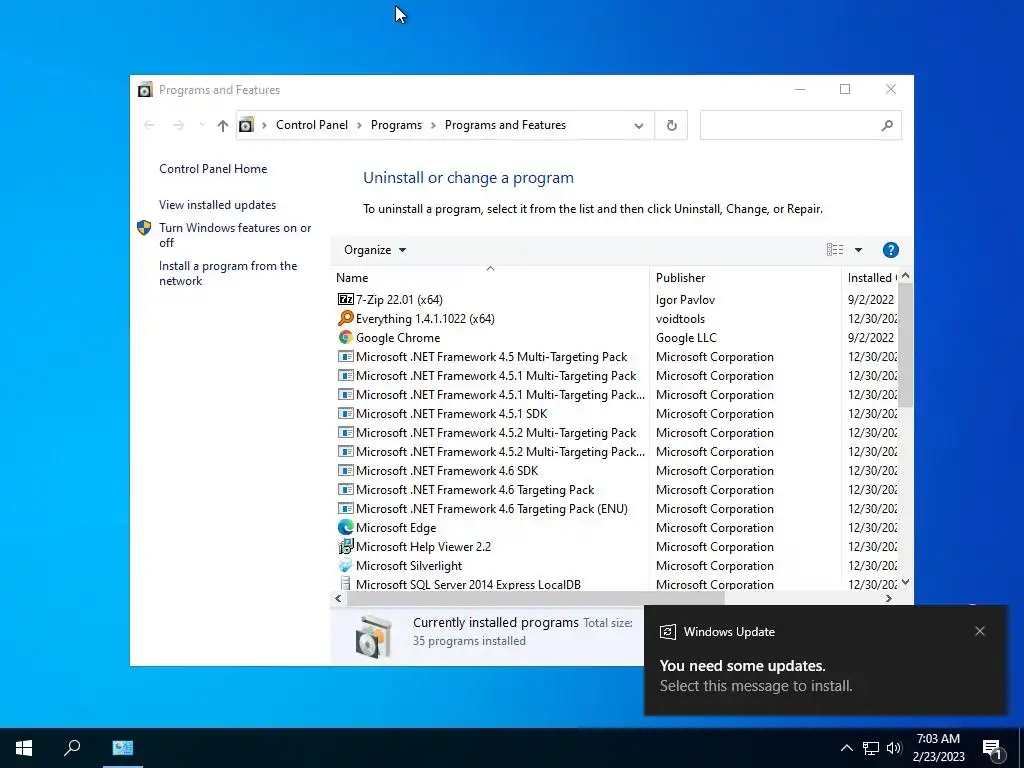
Task: Click the Programs and Features breadcrumb
Action: tap(505, 125)
